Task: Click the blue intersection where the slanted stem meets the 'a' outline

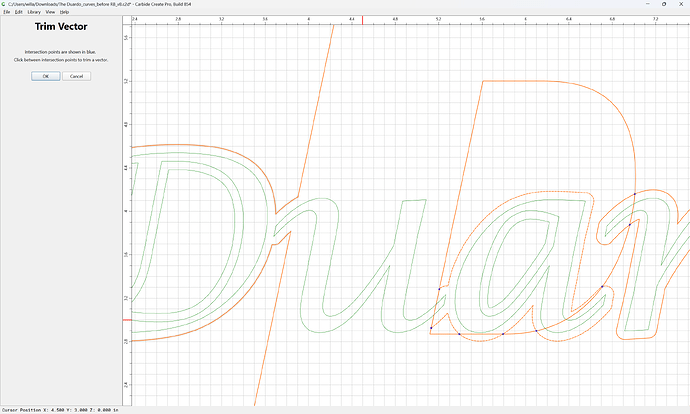Action: pos(439,289)
